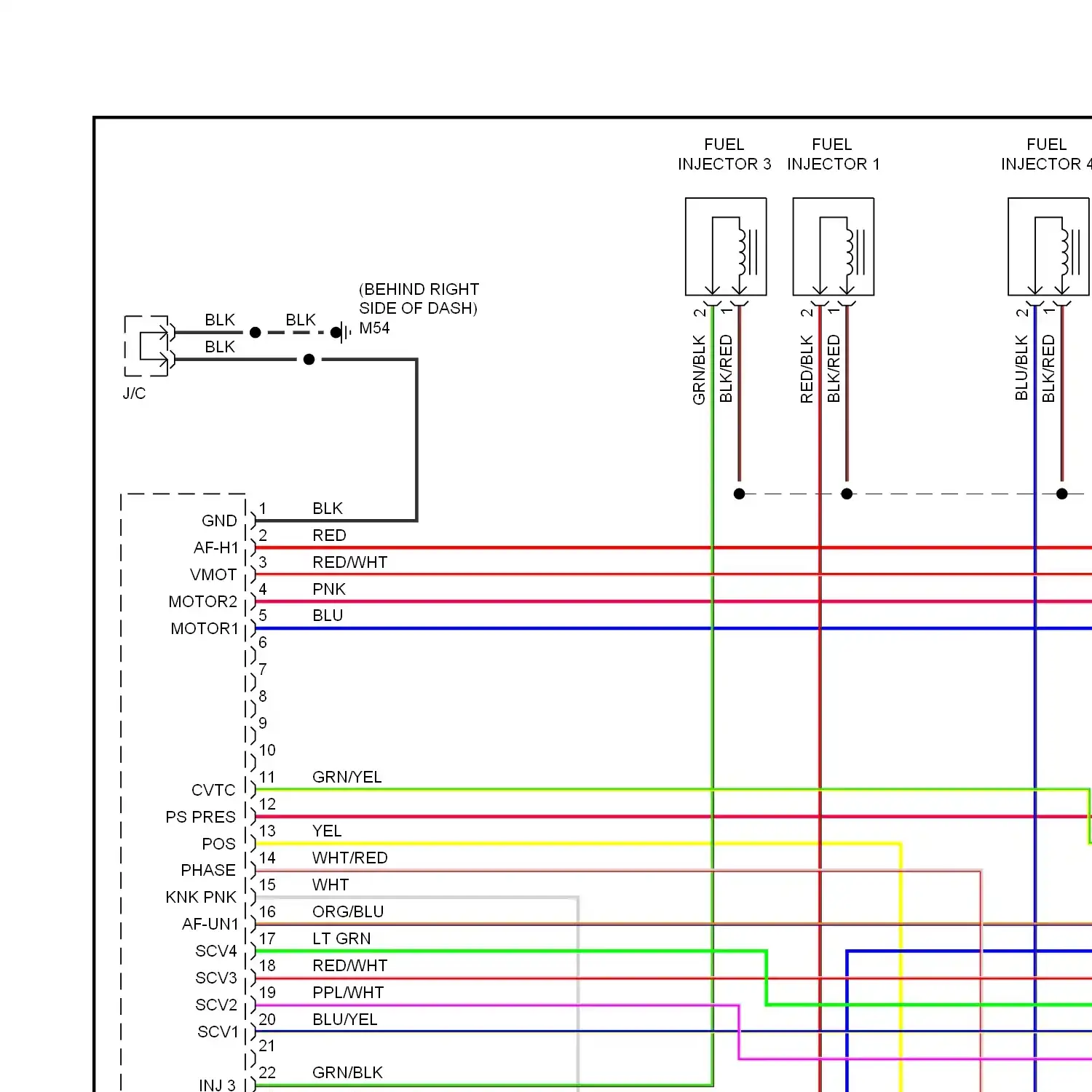Click the "M54" ground label
Viewport: 1092px width, 1092px height.
click(x=374, y=328)
